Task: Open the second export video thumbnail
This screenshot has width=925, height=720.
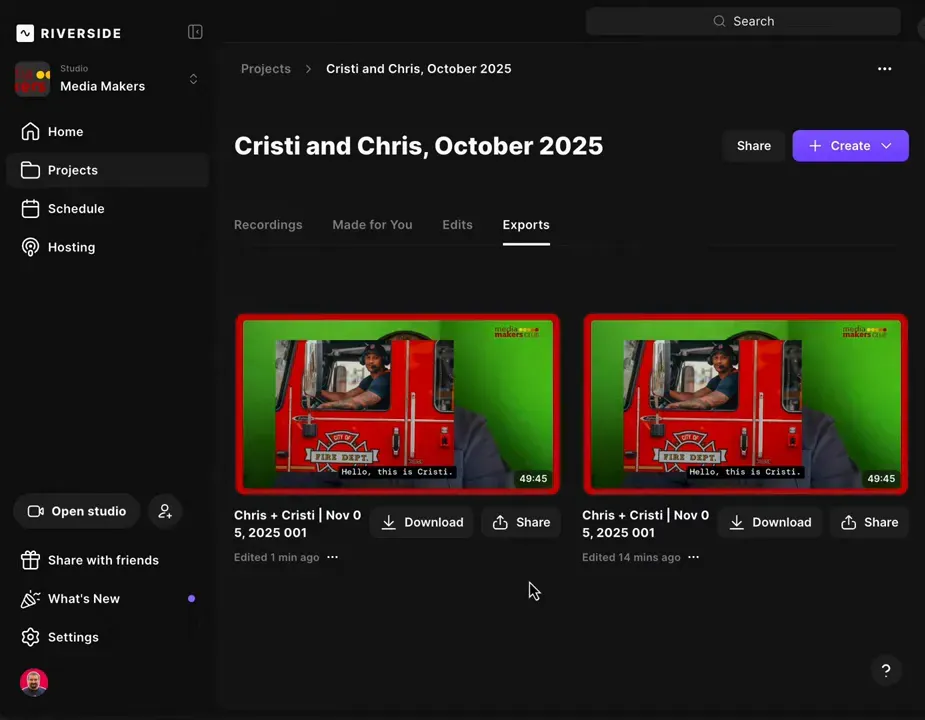Action: click(745, 404)
